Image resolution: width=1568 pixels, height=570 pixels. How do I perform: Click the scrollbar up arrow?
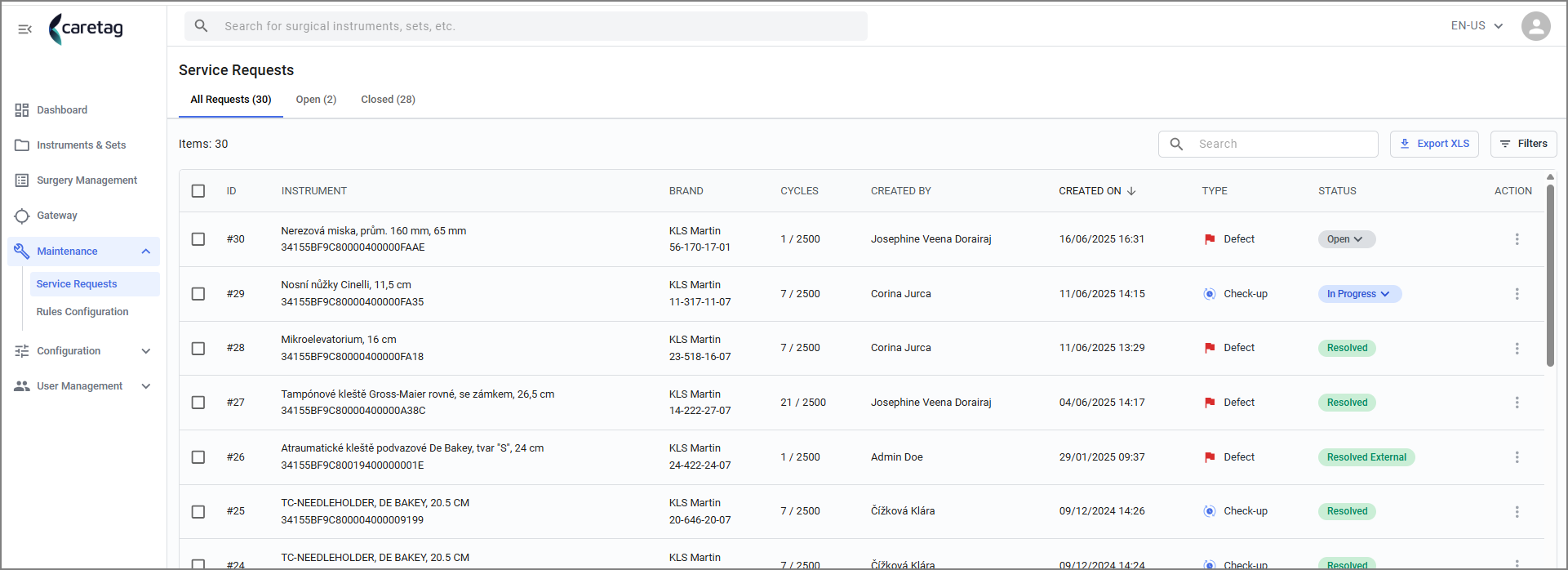pyautogui.click(x=1550, y=176)
